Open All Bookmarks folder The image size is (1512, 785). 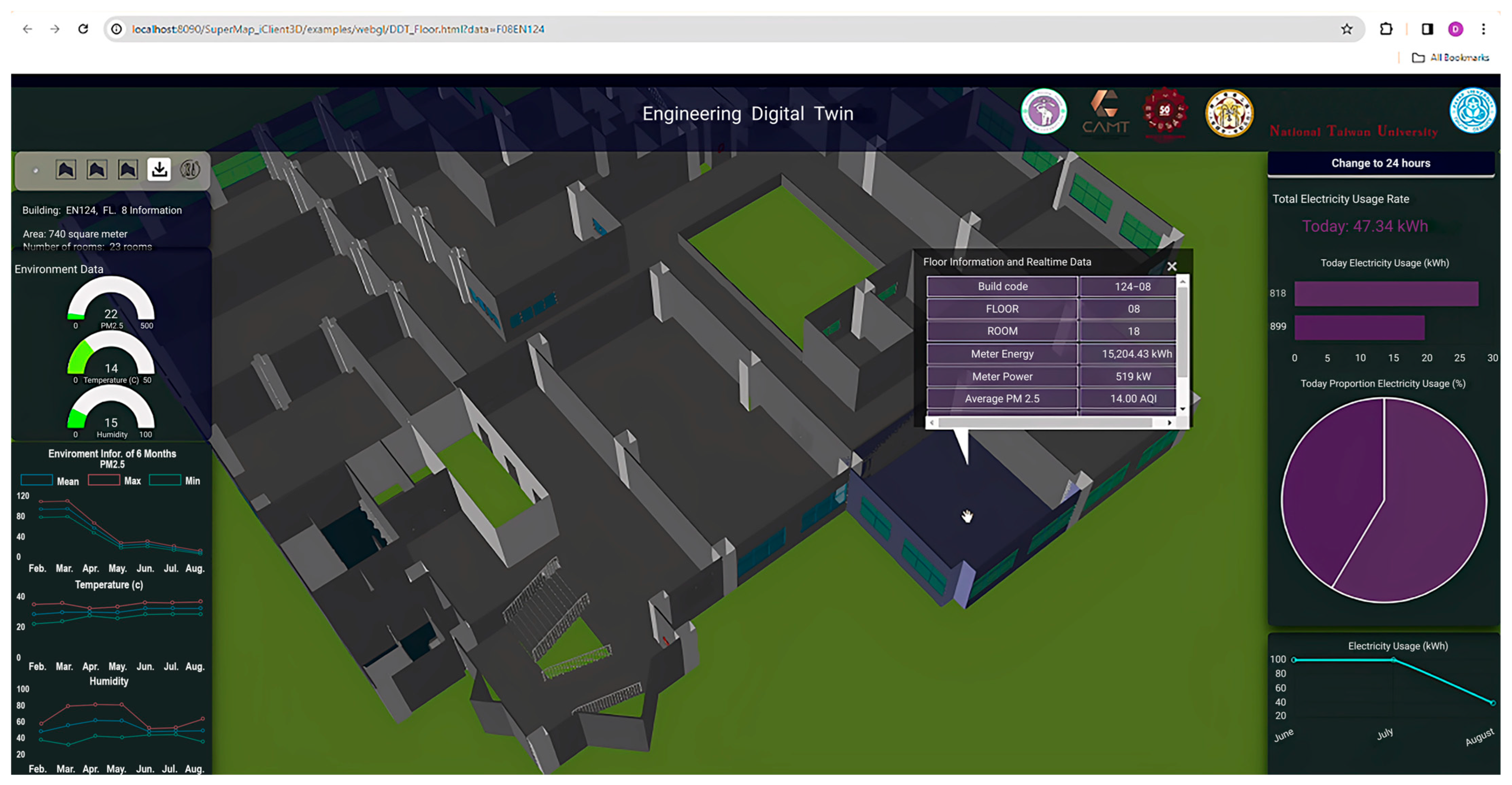pos(1450,58)
